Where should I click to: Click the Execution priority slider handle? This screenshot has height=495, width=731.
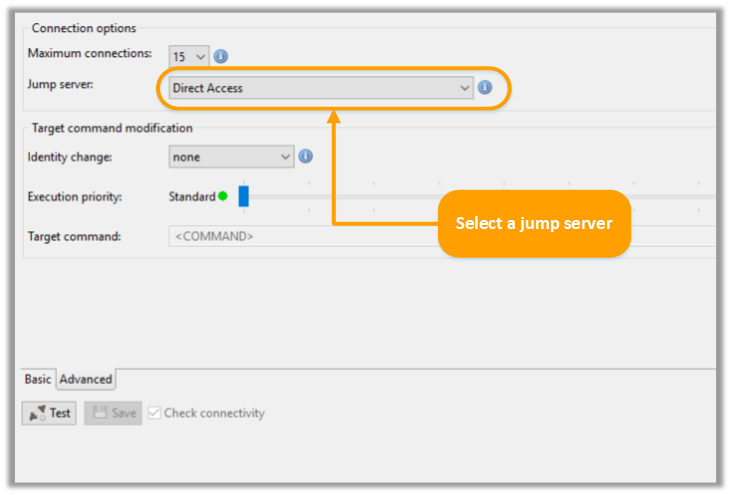click(x=243, y=196)
